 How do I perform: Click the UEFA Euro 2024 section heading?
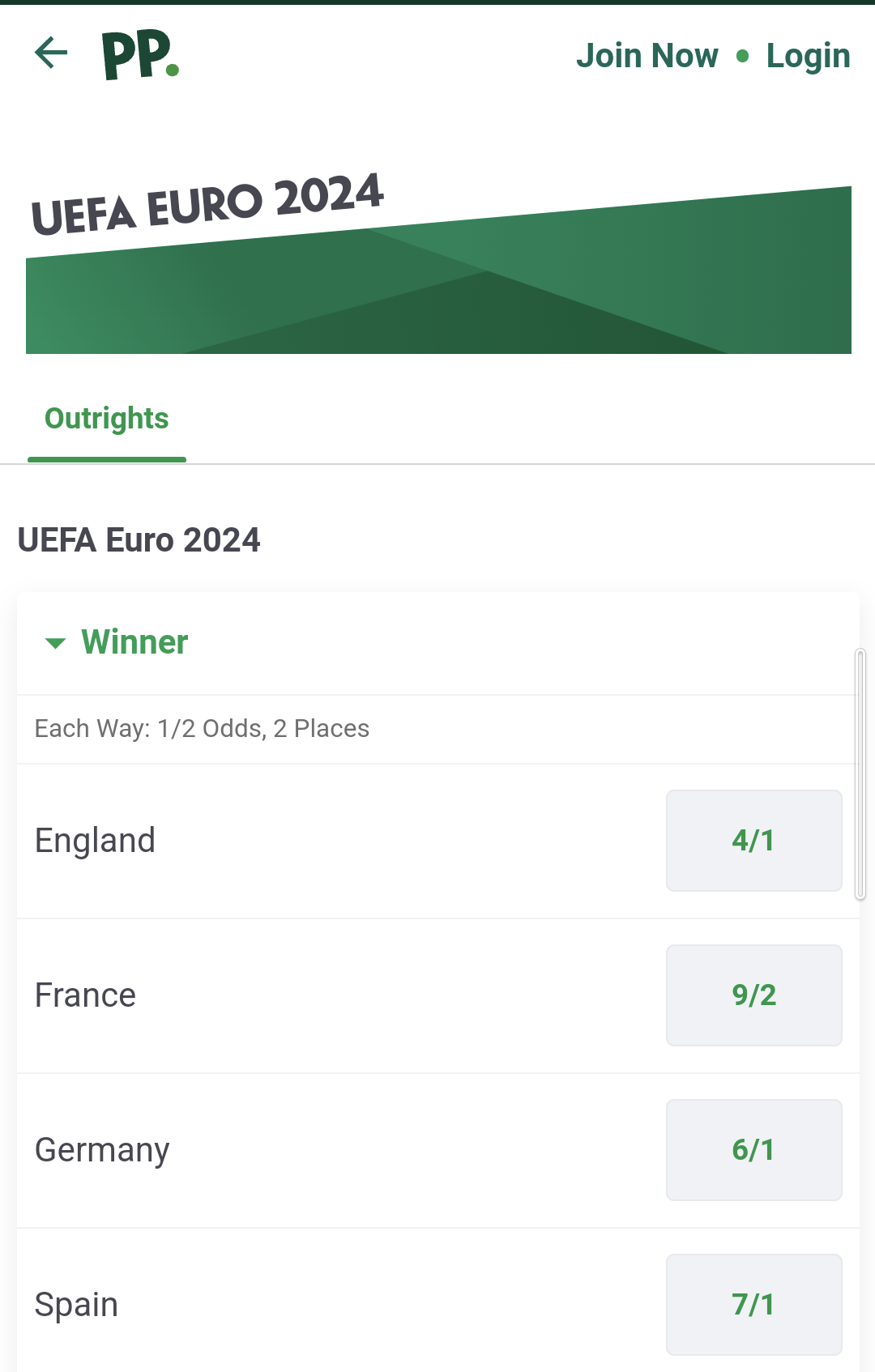(x=139, y=540)
